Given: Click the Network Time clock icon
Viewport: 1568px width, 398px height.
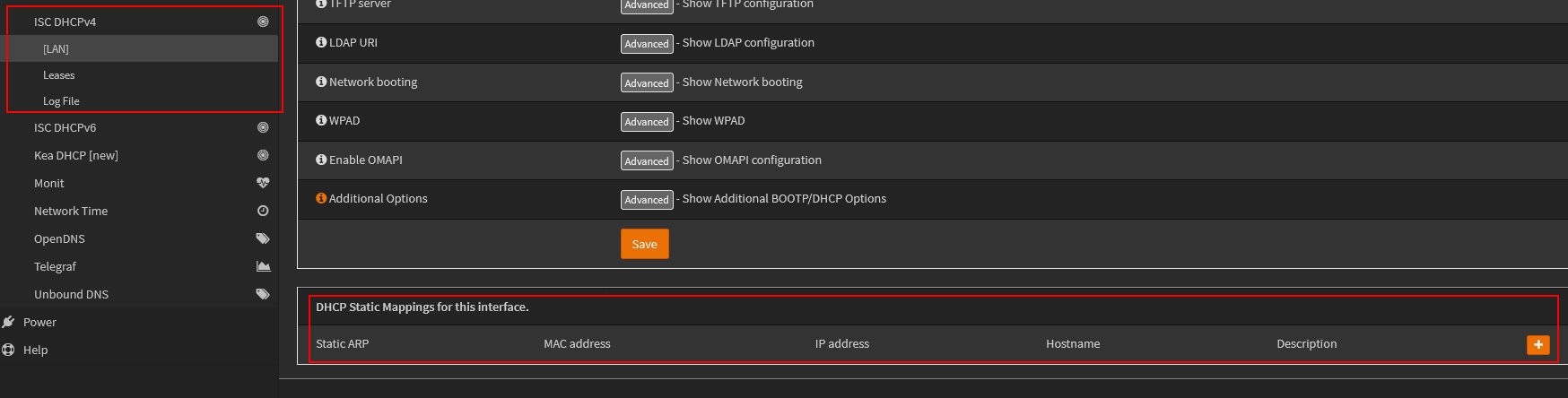Looking at the screenshot, I should coord(263,211).
